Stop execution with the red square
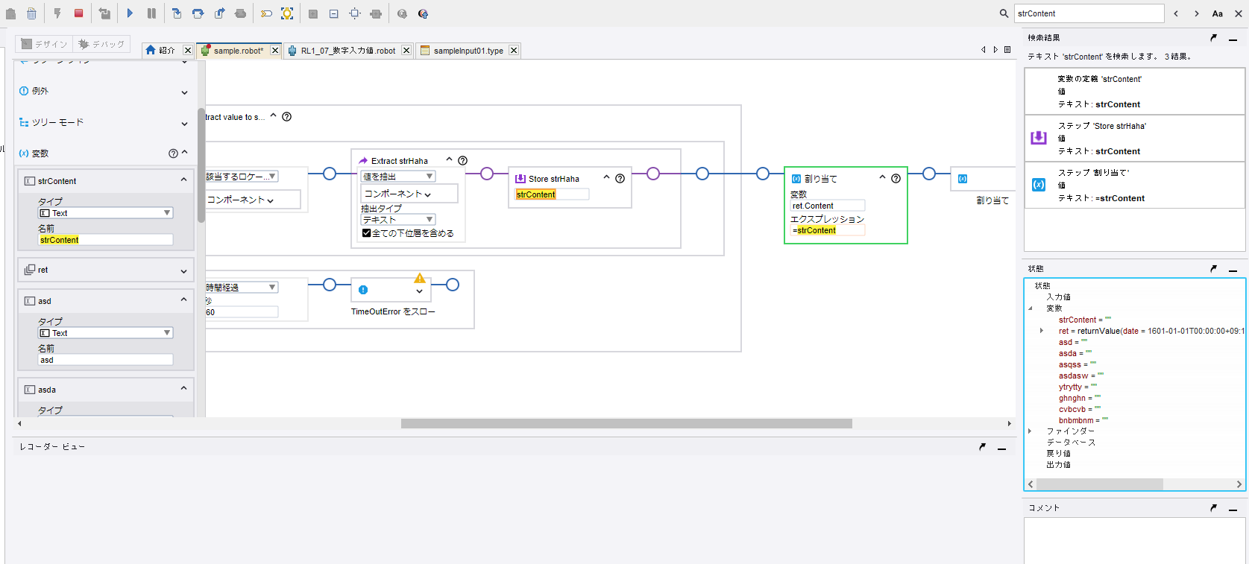This screenshot has width=1249, height=564. click(79, 14)
